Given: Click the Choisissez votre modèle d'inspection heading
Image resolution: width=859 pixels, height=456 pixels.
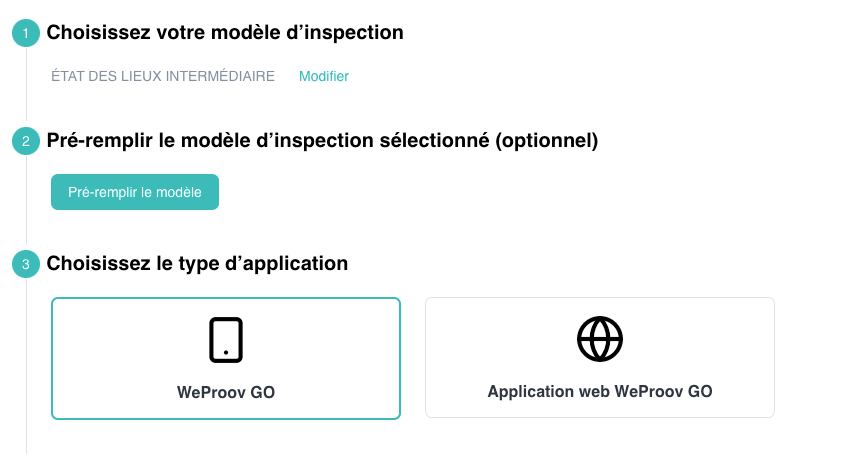Looking at the screenshot, I should [x=225, y=32].
